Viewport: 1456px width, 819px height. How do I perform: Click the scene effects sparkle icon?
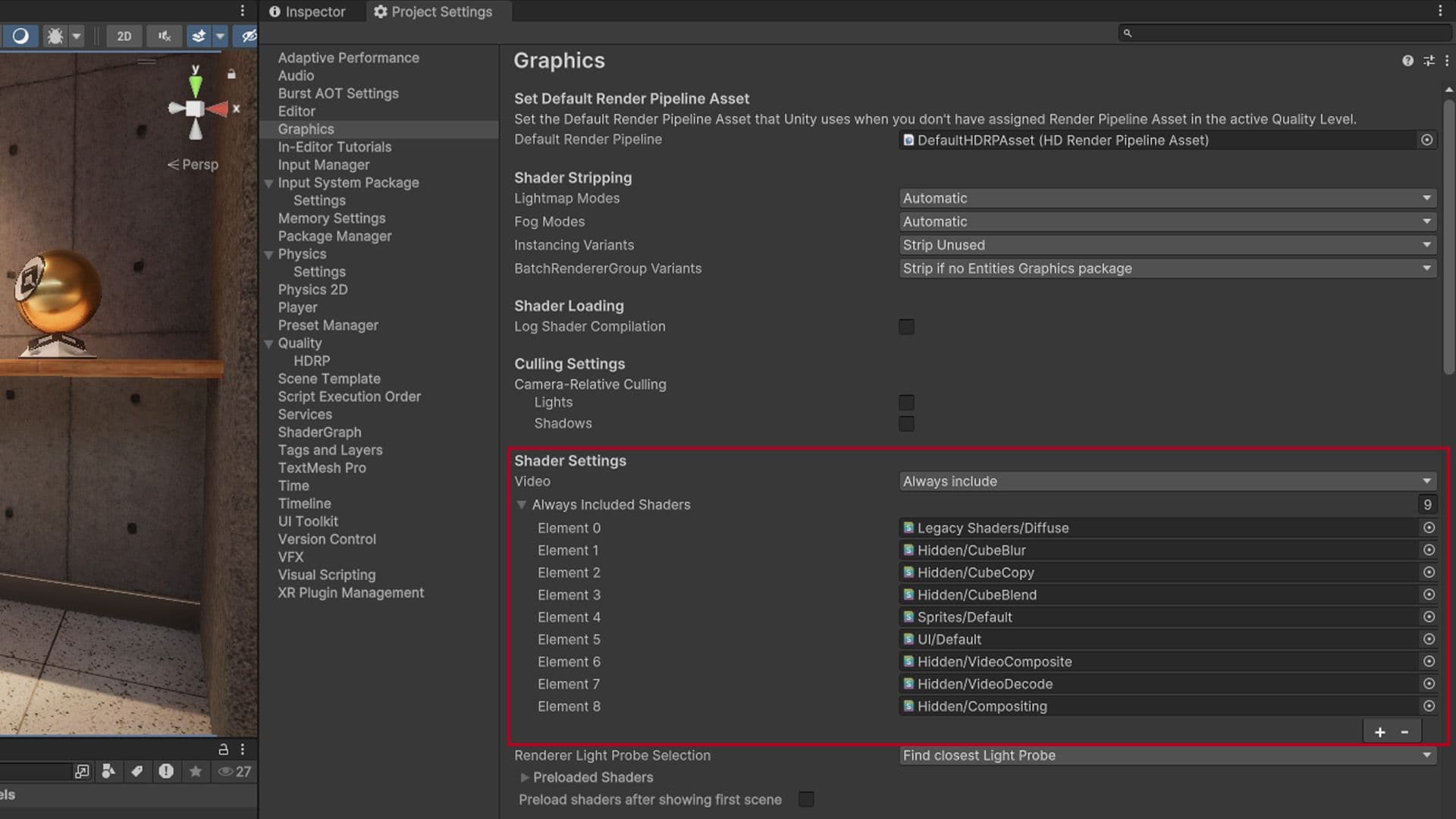point(199,36)
